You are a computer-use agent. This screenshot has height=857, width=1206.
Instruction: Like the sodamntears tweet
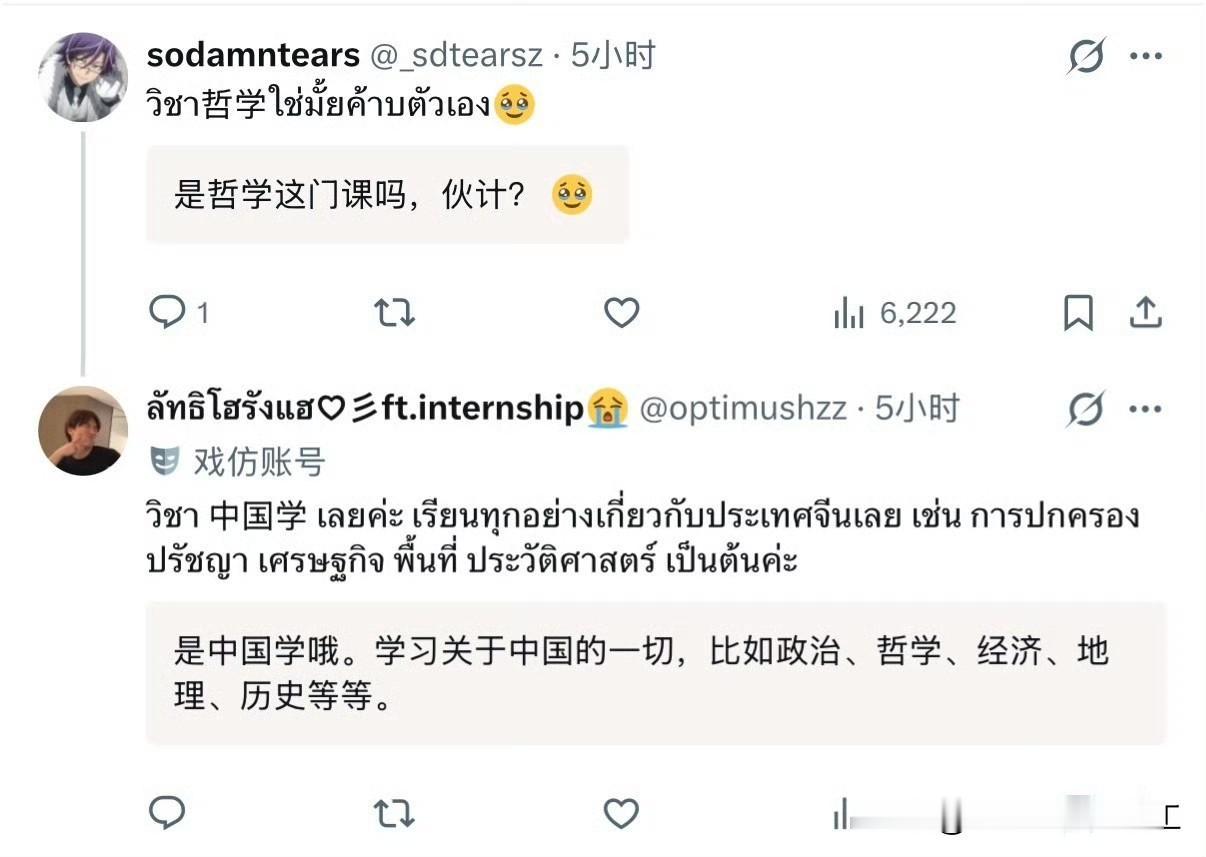click(621, 314)
